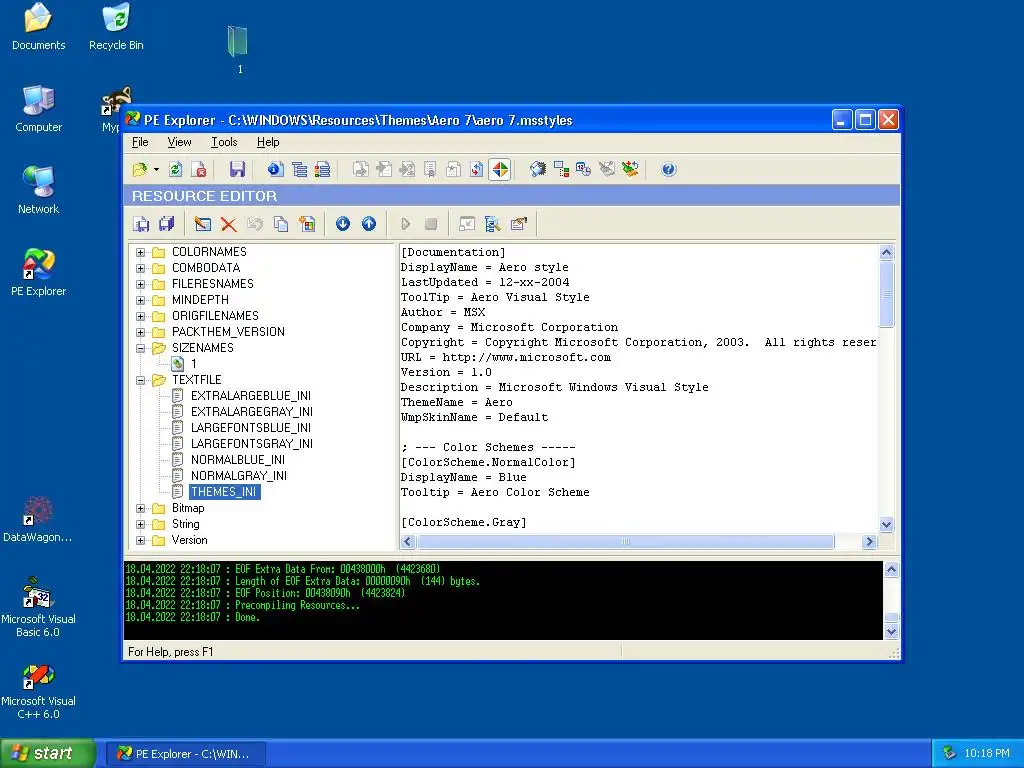Open the Section Headers colored list icon

pyautogui.click(x=323, y=170)
